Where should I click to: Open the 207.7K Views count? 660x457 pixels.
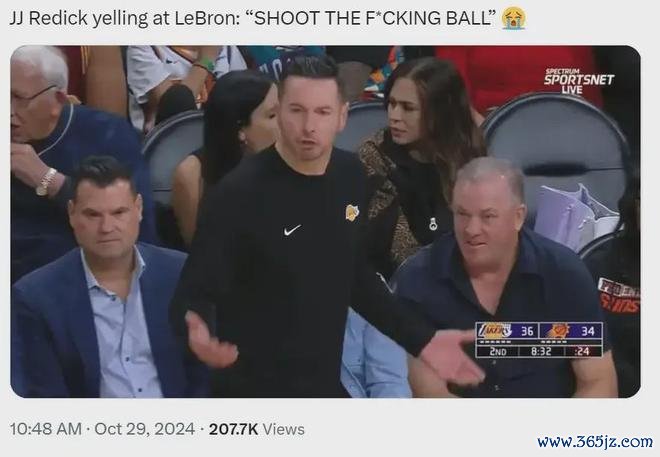[x=256, y=429]
